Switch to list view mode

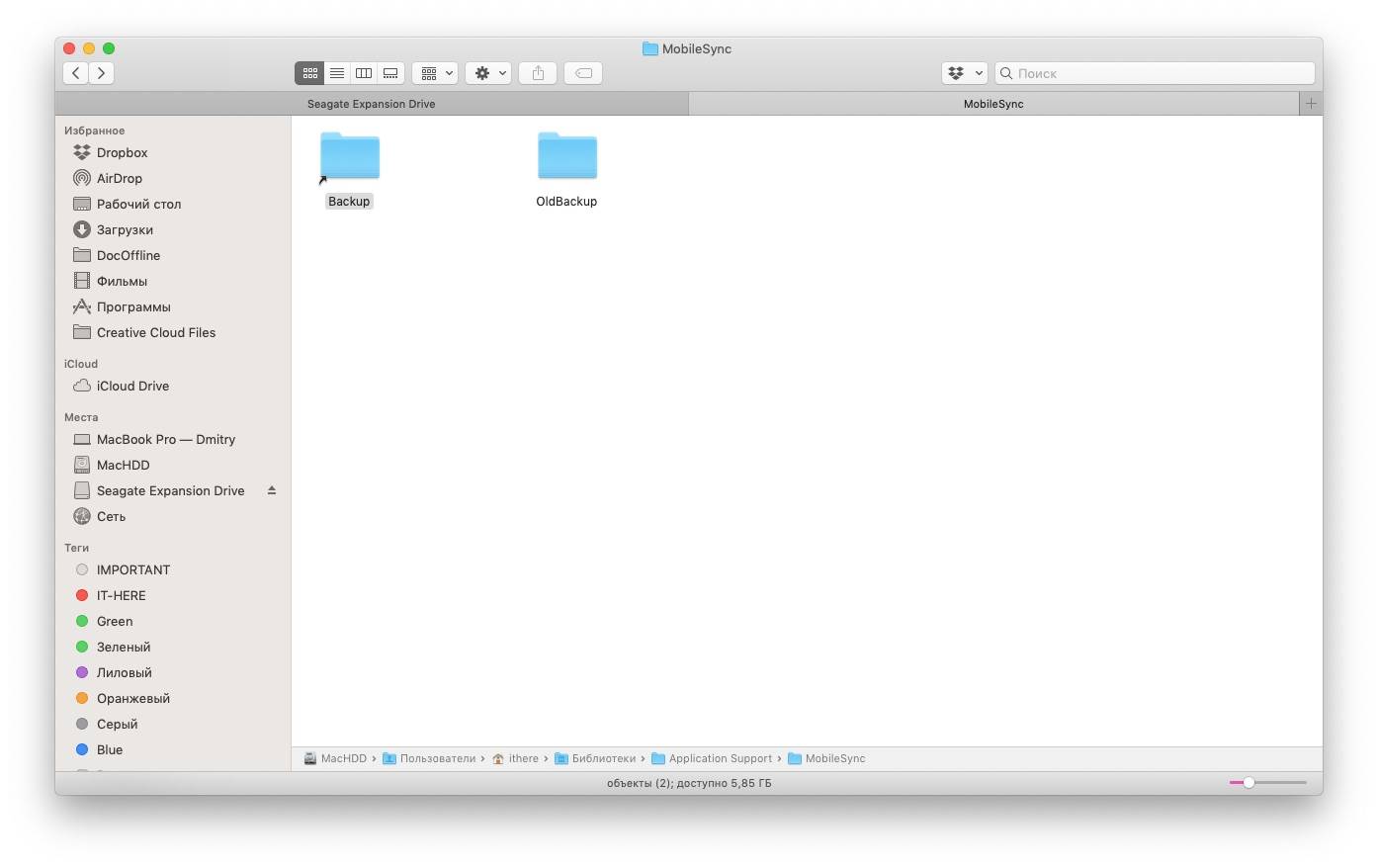click(337, 73)
